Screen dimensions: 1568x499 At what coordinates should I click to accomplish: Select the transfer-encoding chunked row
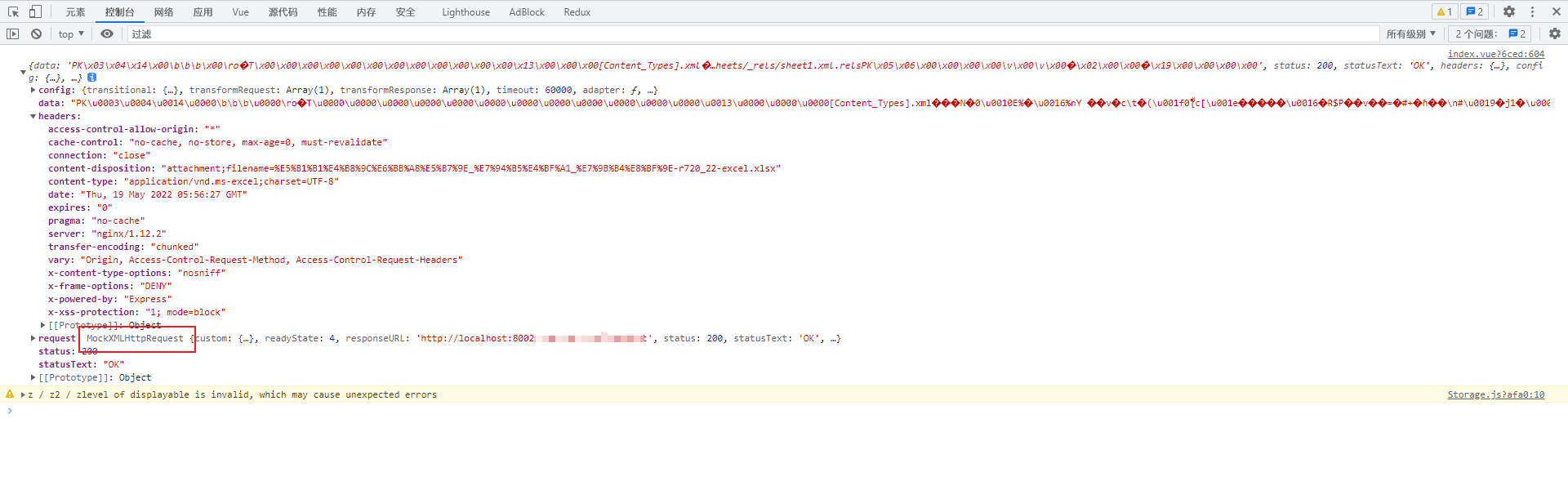pyautogui.click(x=123, y=247)
